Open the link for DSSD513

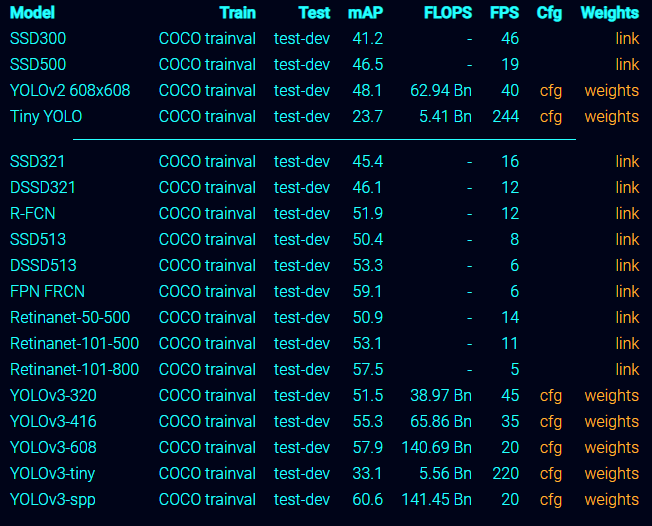click(627, 265)
